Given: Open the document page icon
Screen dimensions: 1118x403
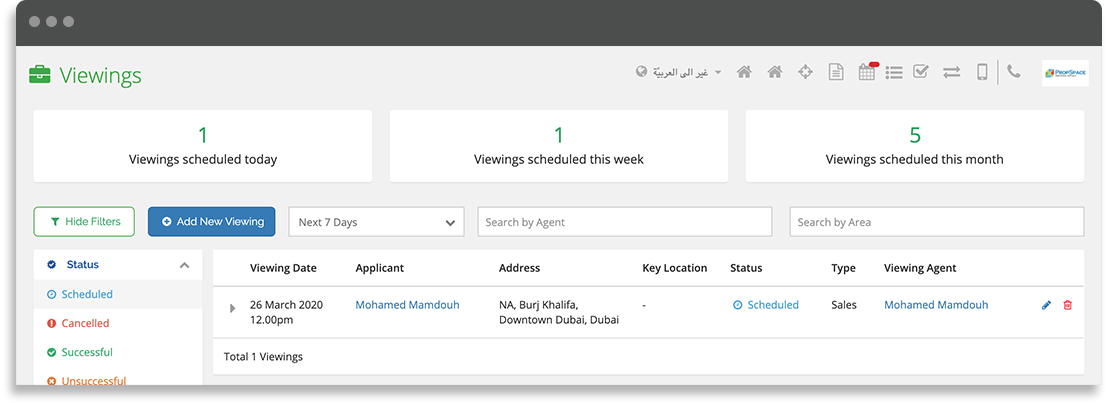Looking at the screenshot, I should (836, 71).
